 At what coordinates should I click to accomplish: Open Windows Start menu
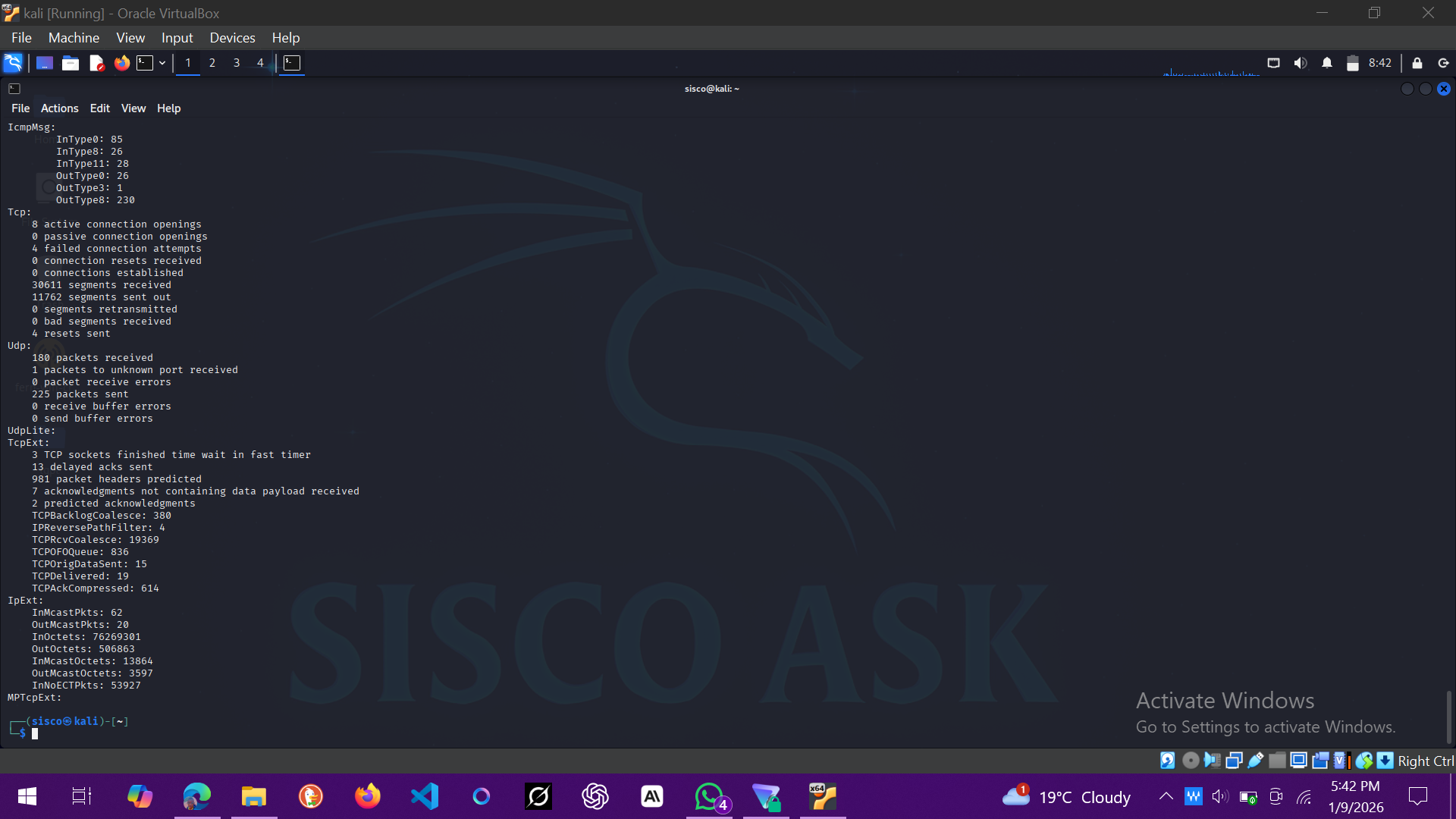[x=27, y=796]
